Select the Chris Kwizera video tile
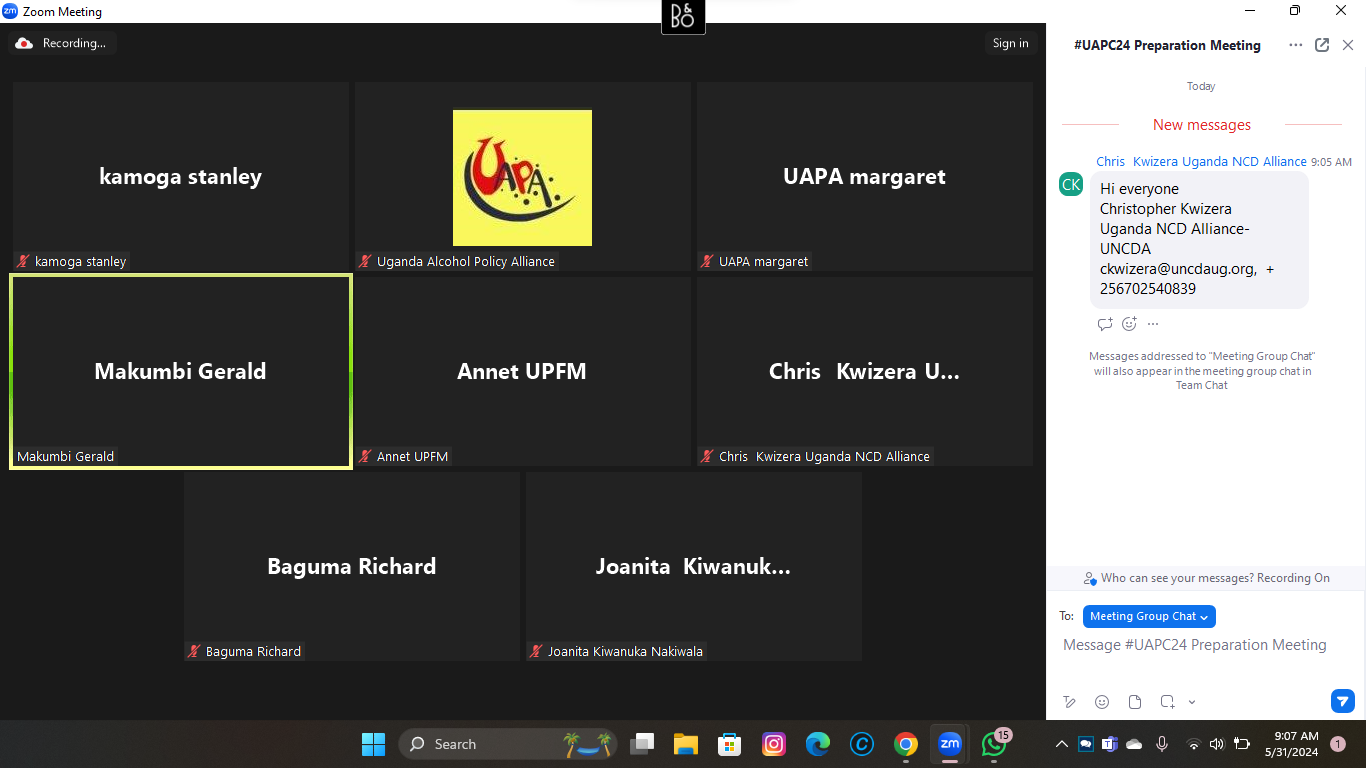Viewport: 1366px width, 768px height. point(865,372)
